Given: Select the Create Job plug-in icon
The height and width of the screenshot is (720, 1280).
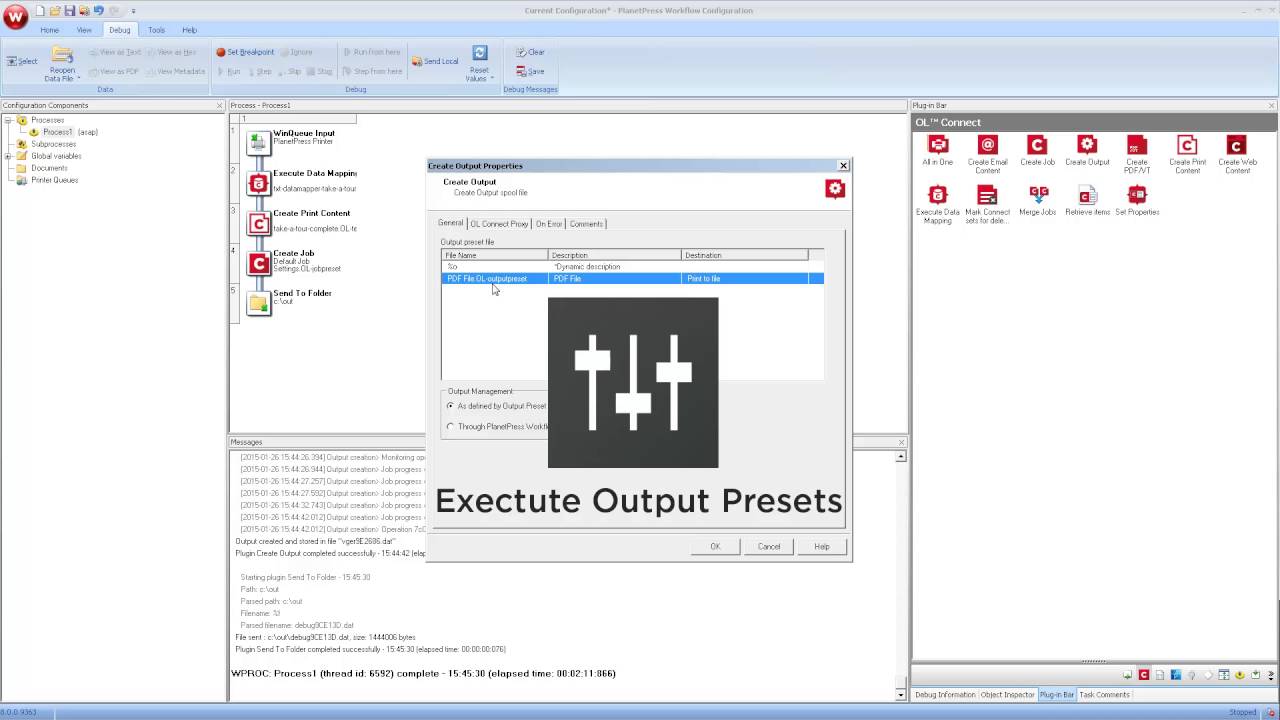Looking at the screenshot, I should click(x=1037, y=146).
